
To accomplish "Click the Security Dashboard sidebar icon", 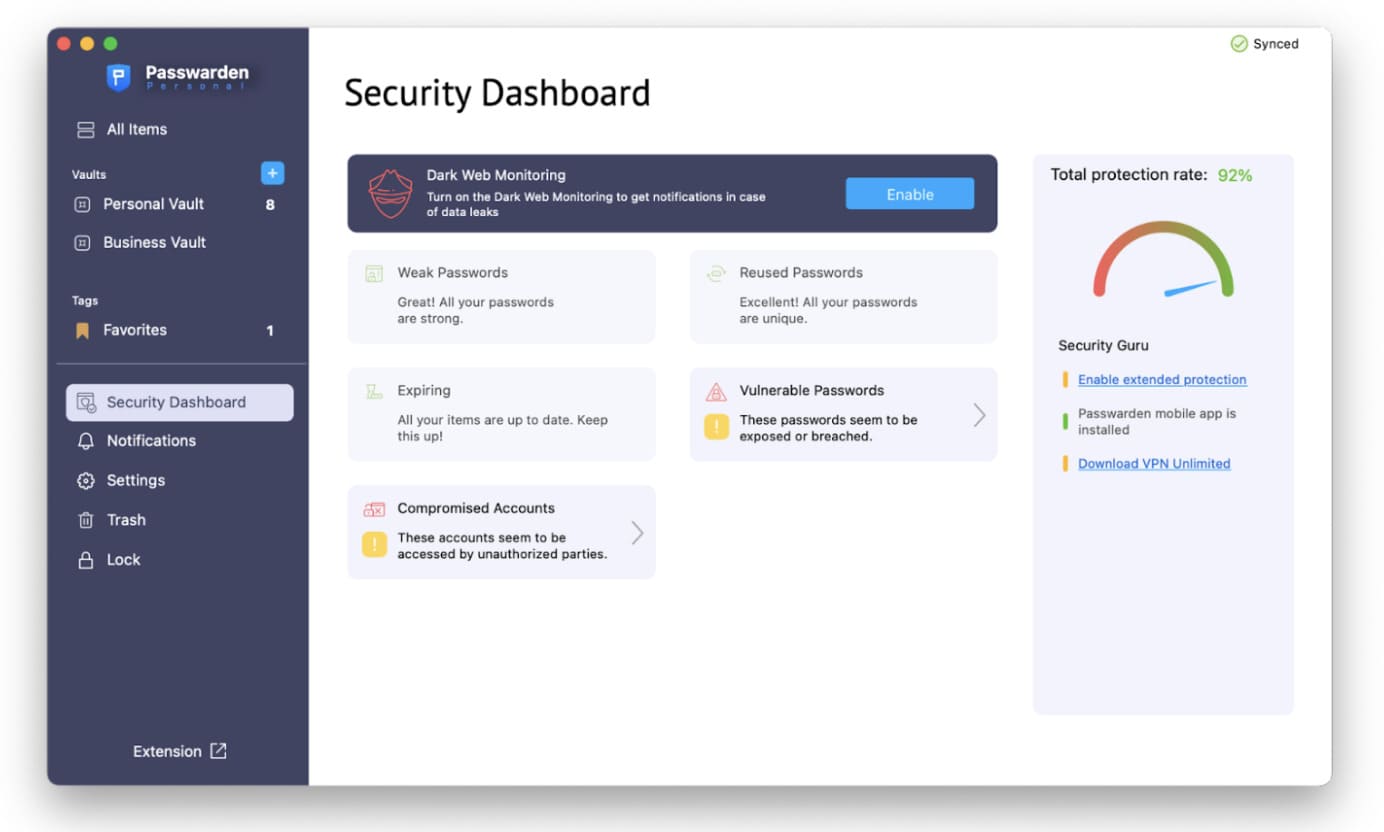I will [x=86, y=402].
